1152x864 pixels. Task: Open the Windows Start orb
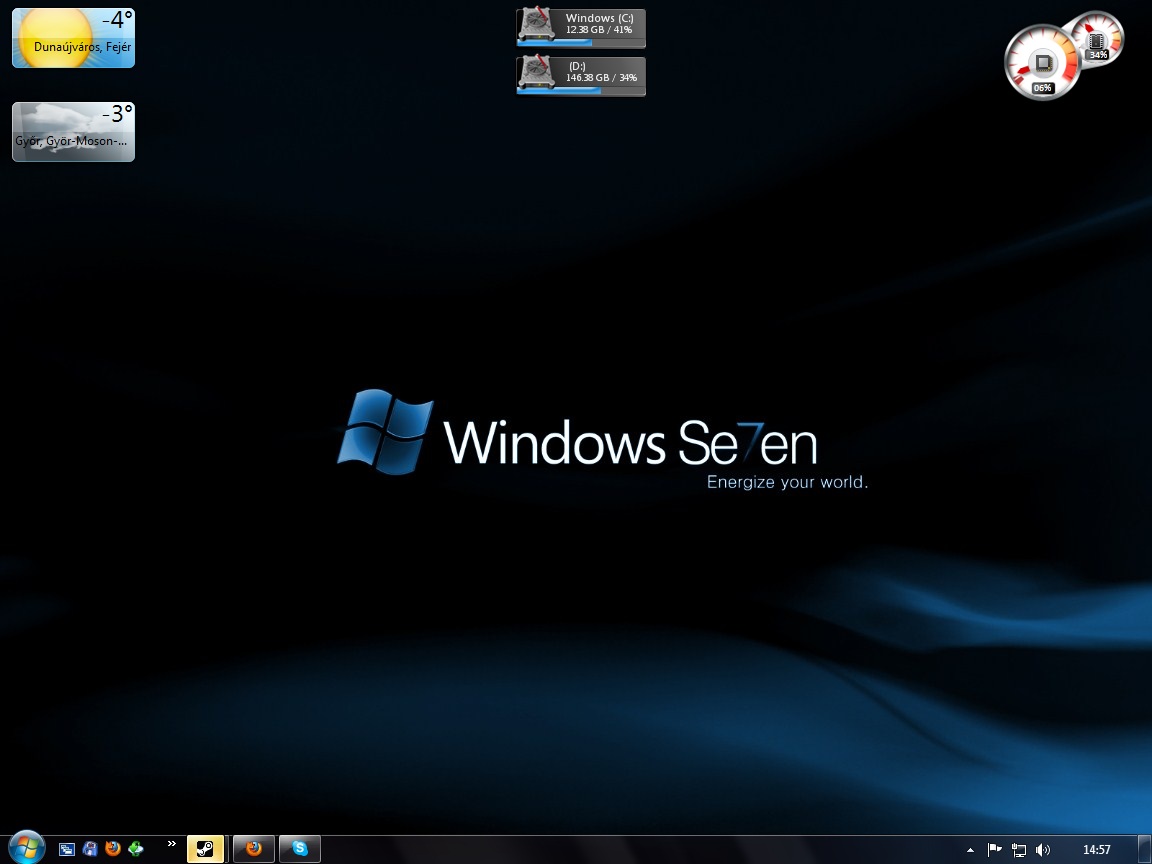[26, 848]
